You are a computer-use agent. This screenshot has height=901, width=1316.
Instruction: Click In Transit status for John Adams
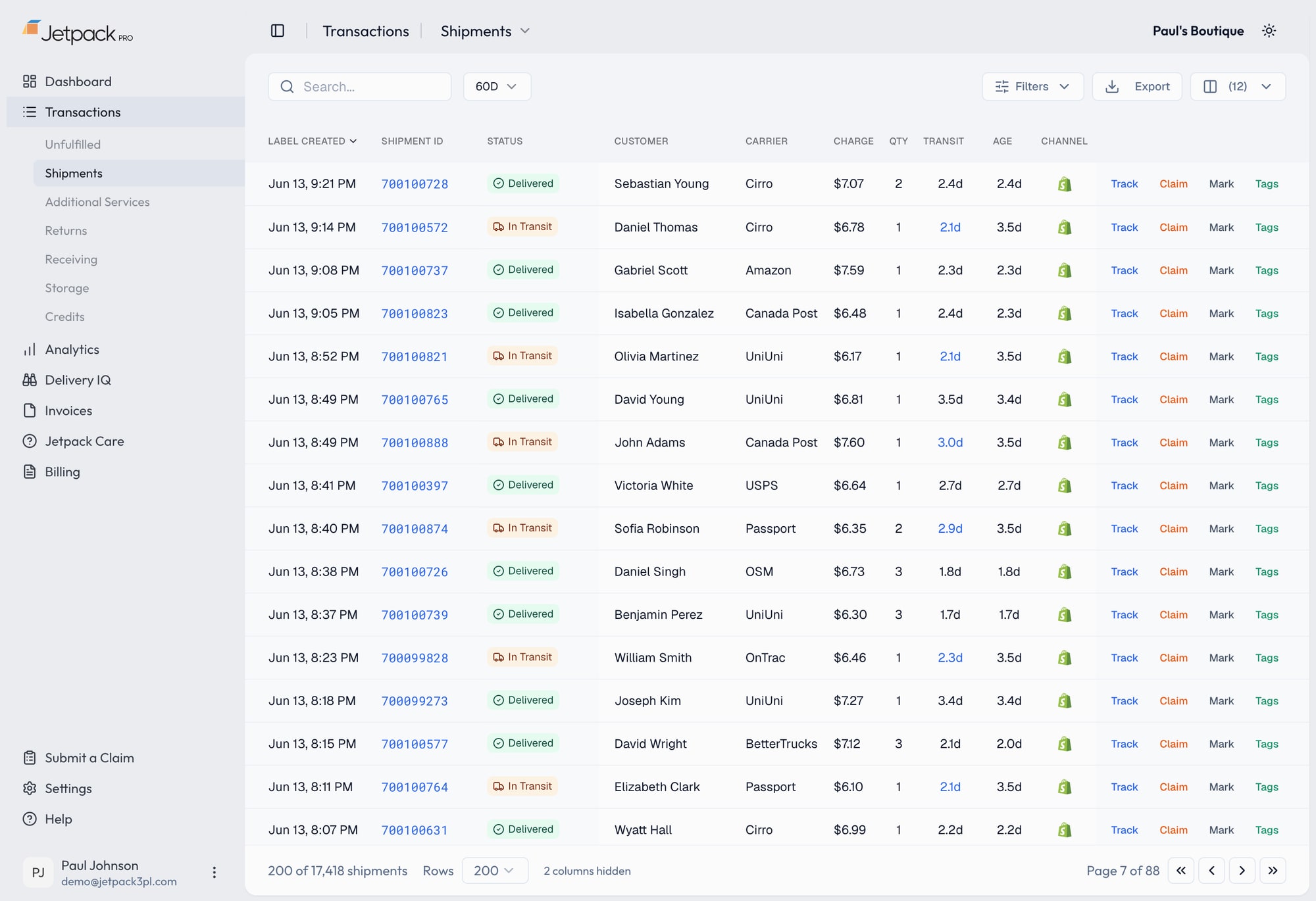click(x=522, y=442)
